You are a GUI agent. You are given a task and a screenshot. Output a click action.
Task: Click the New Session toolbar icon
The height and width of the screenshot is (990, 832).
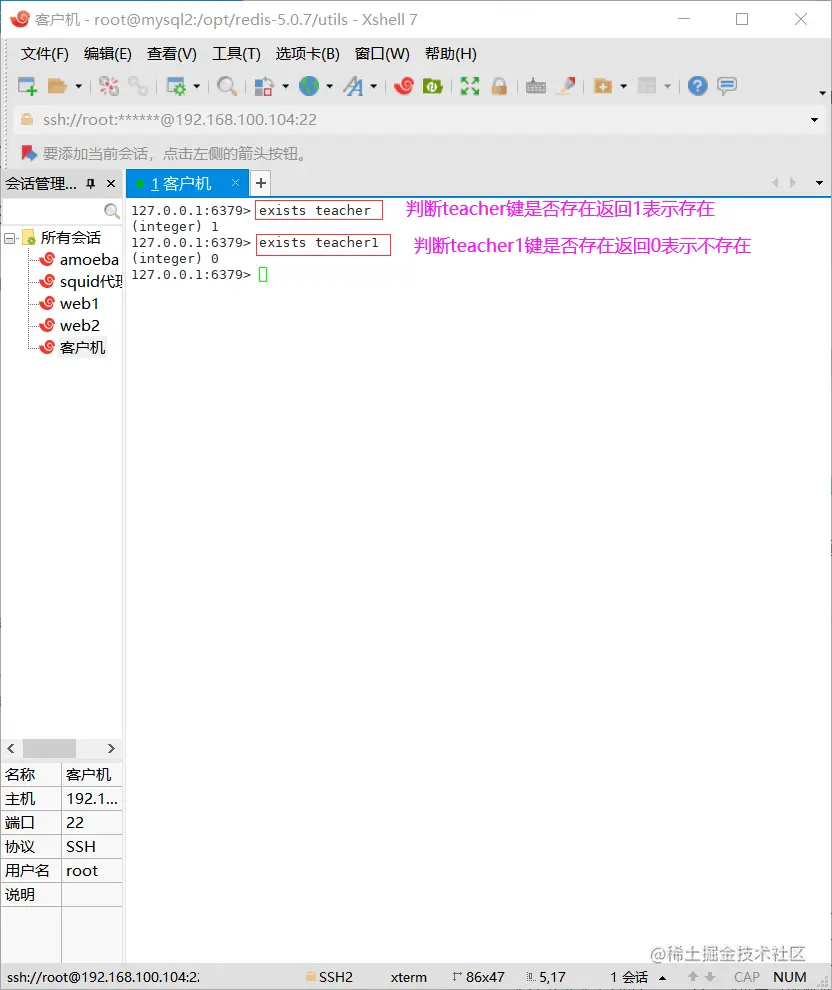pos(27,86)
